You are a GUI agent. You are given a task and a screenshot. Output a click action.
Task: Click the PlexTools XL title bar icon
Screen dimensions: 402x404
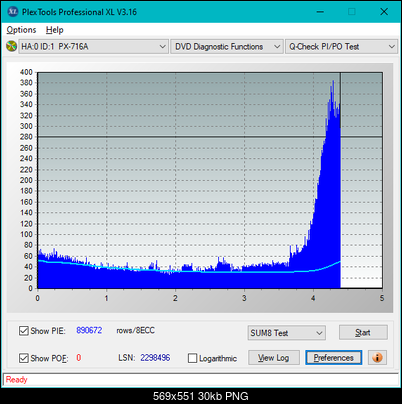[13, 12]
